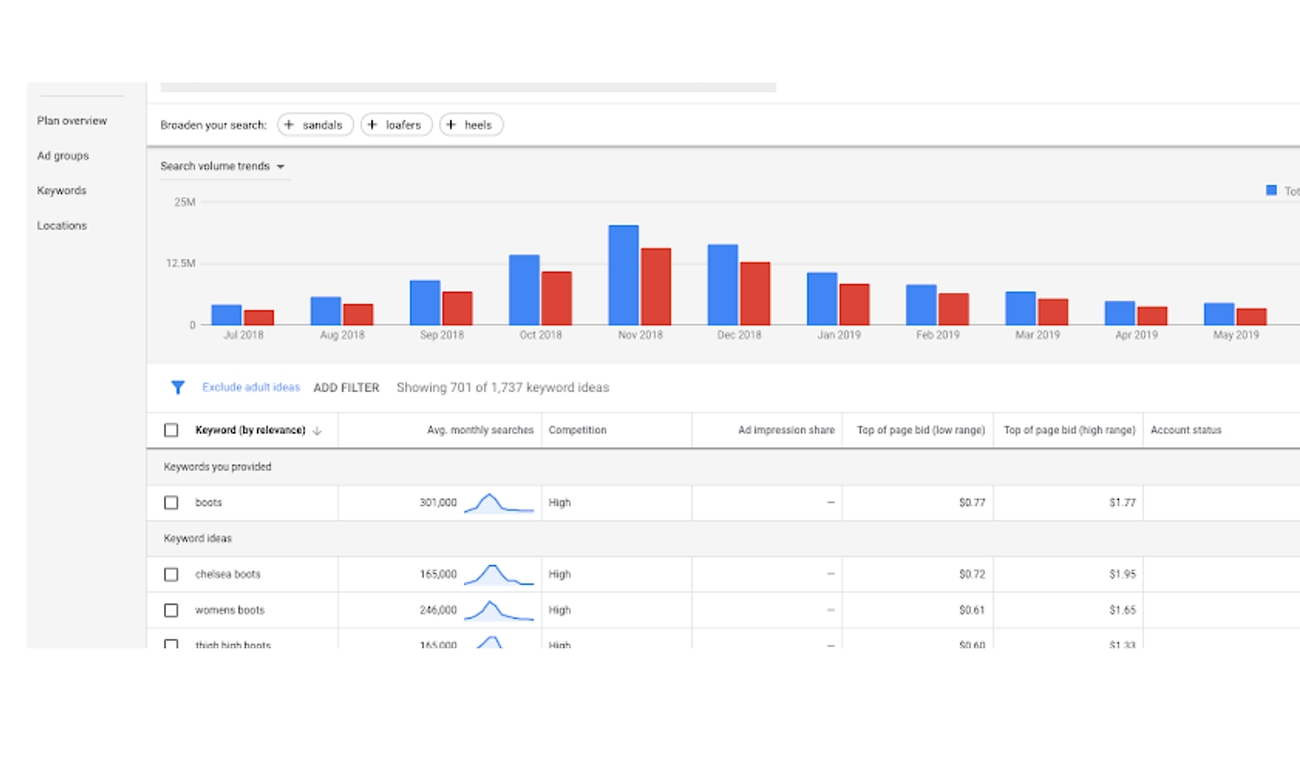Screen dimensions: 1300x759
Task: Click the blue legend color square
Action: (x=1271, y=190)
